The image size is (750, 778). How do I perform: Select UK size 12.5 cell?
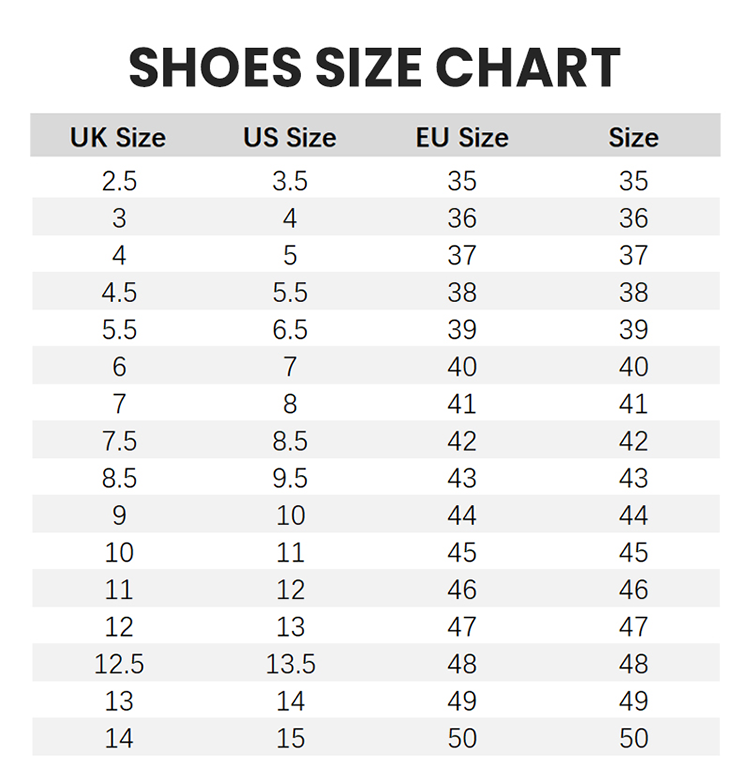coord(119,664)
